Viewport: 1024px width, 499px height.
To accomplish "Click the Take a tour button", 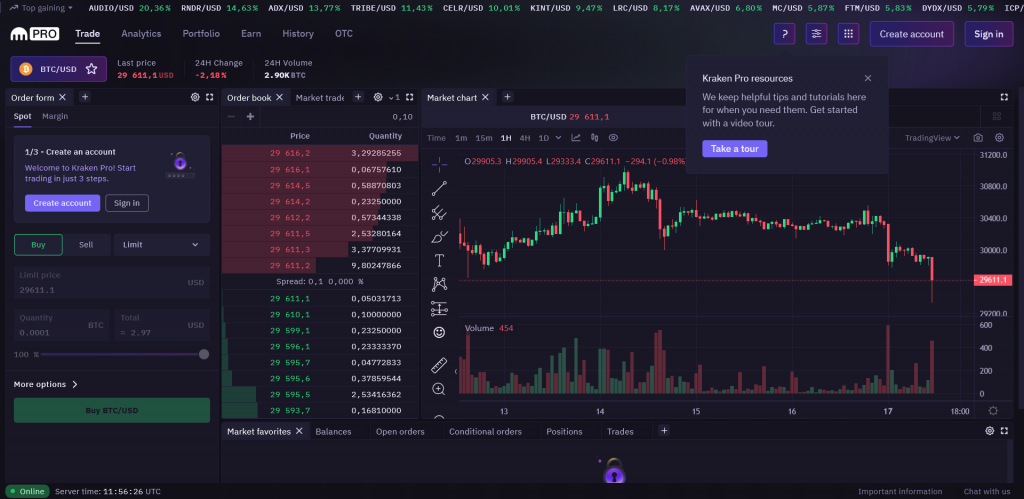I will pos(735,148).
